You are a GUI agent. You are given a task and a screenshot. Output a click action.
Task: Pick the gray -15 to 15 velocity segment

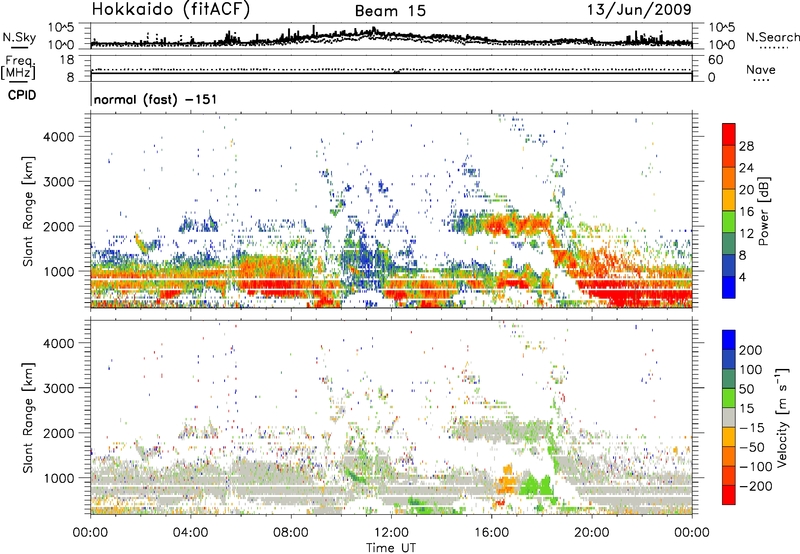(x=729, y=418)
